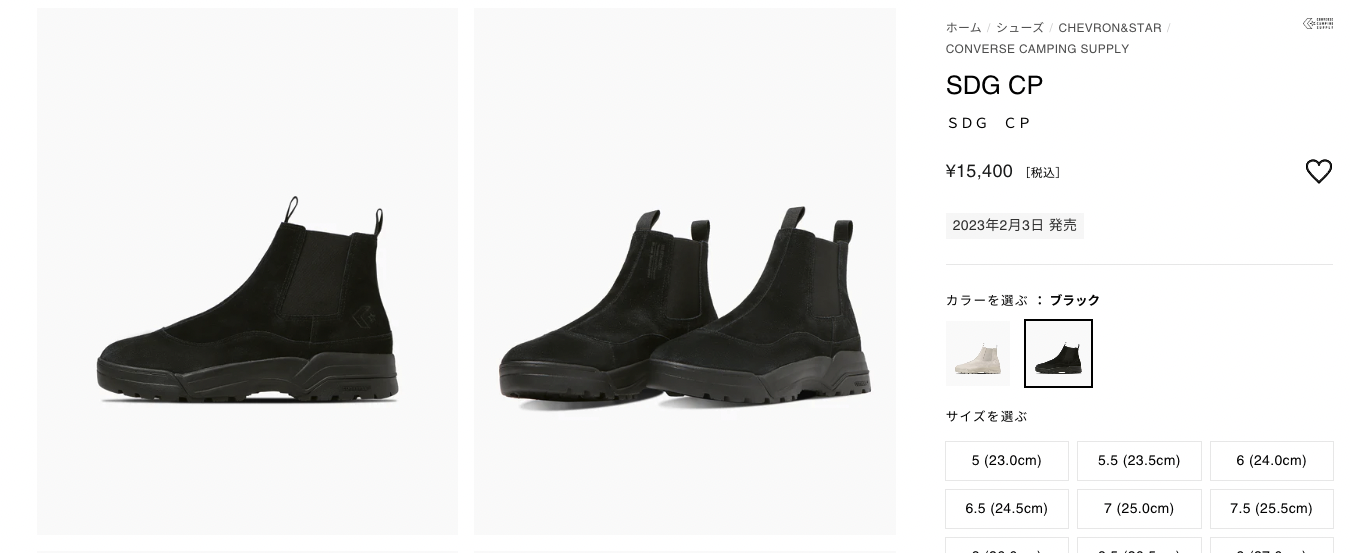The image size is (1350, 553).
Task: Click the 2023年2月3日 発売 release badge
Action: pyautogui.click(x=1014, y=226)
